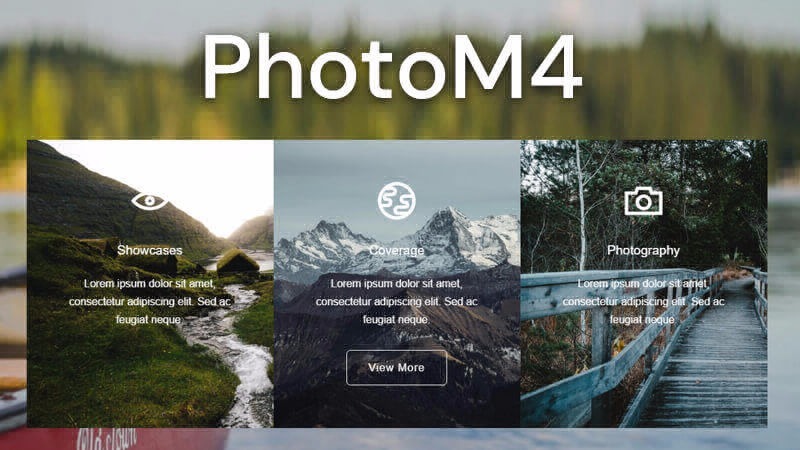Screen dimensions: 800x450
Task: Click the camera icon above Photography
Action: click(x=643, y=202)
